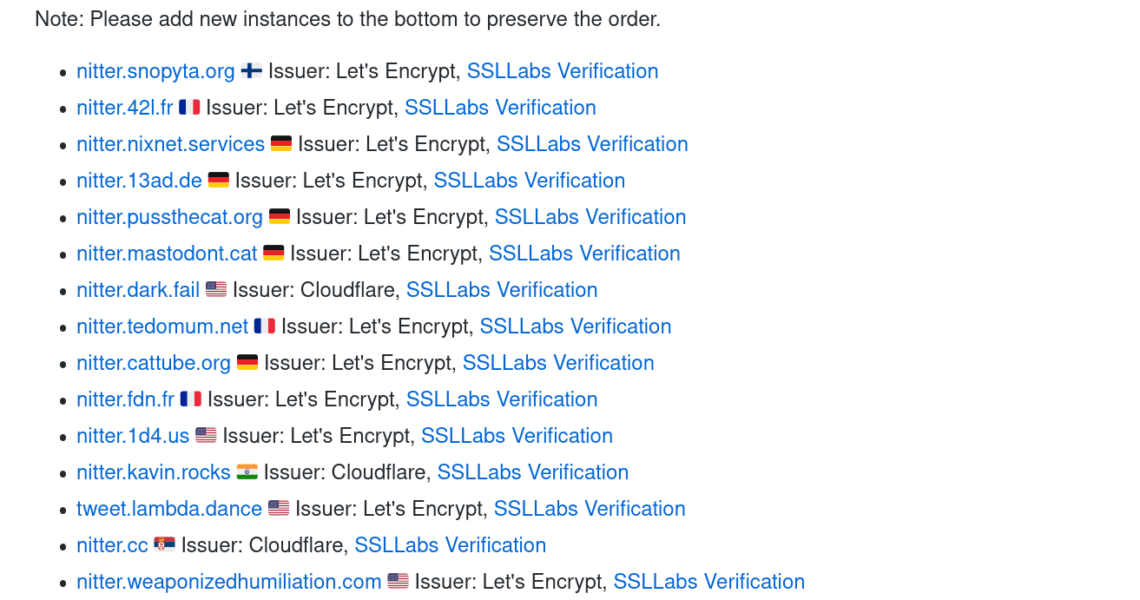Open SSLLabs Verification for nitter.kavin.rocks
Image resolution: width=1140 pixels, height=600 pixels.
click(x=533, y=472)
